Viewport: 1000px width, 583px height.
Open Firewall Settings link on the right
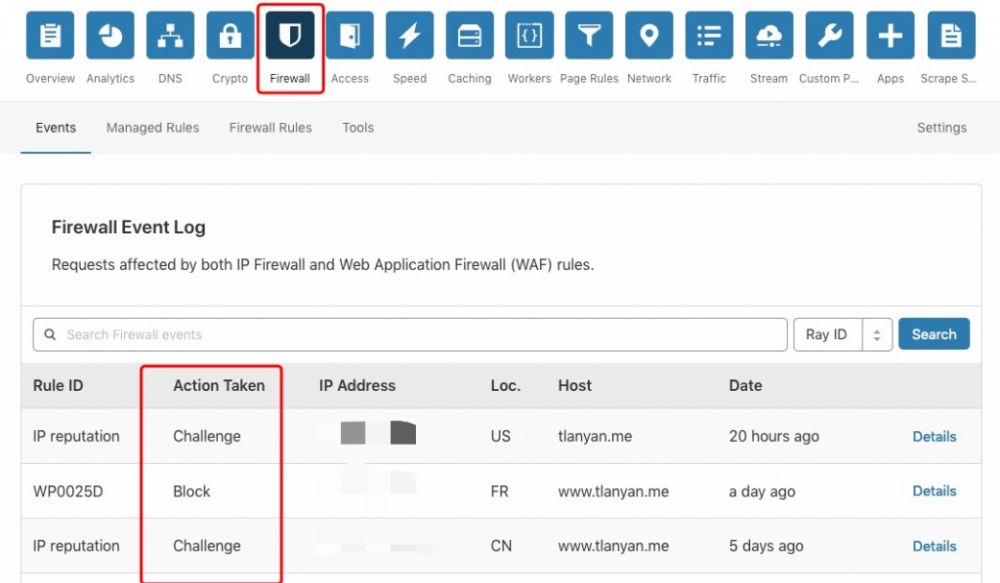[x=941, y=128]
